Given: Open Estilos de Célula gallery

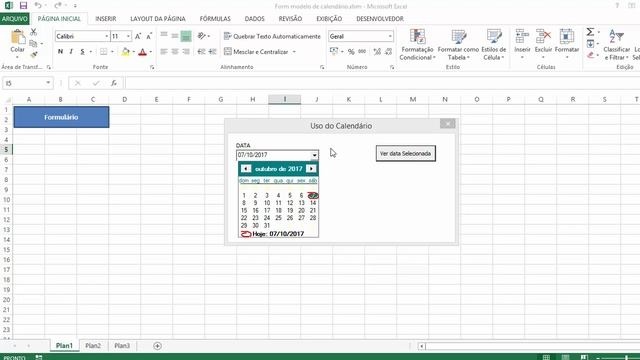Looking at the screenshot, I should (x=493, y=44).
